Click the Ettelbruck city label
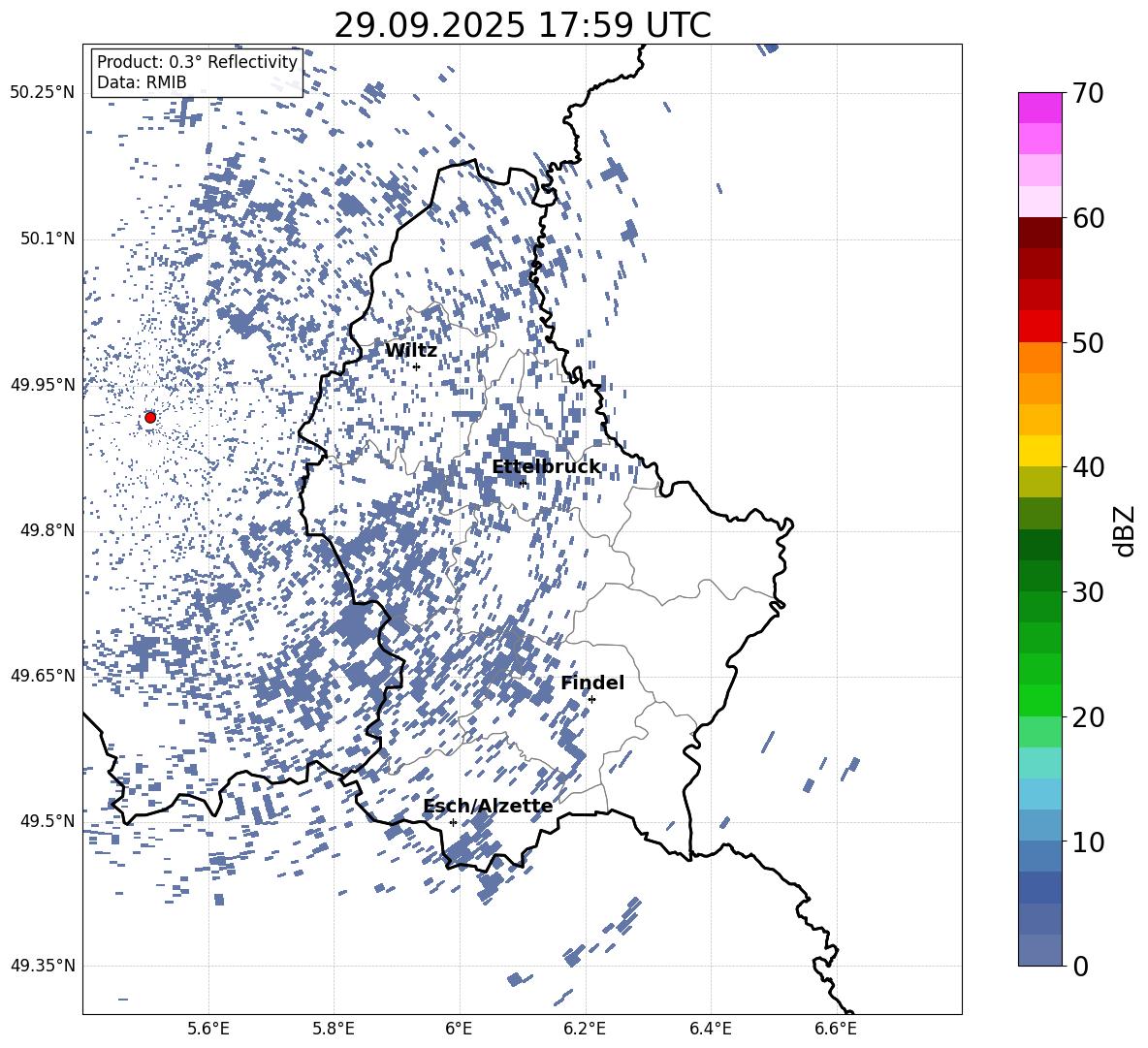Image resolution: width=1148 pixels, height=1048 pixels. pyautogui.click(x=546, y=467)
